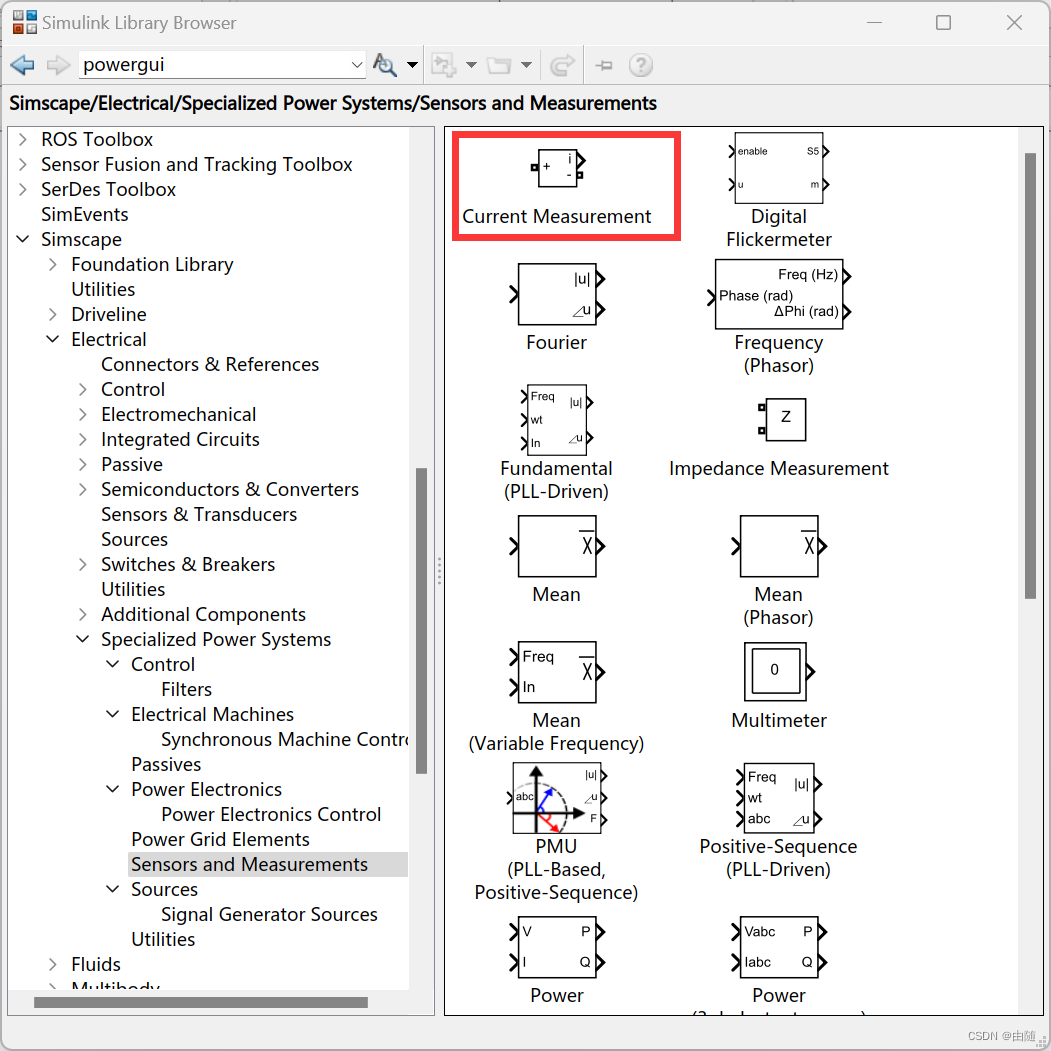Select the Positive-Sequence (PLL-Driven) block
This screenshot has height=1051, width=1051.
[779, 798]
